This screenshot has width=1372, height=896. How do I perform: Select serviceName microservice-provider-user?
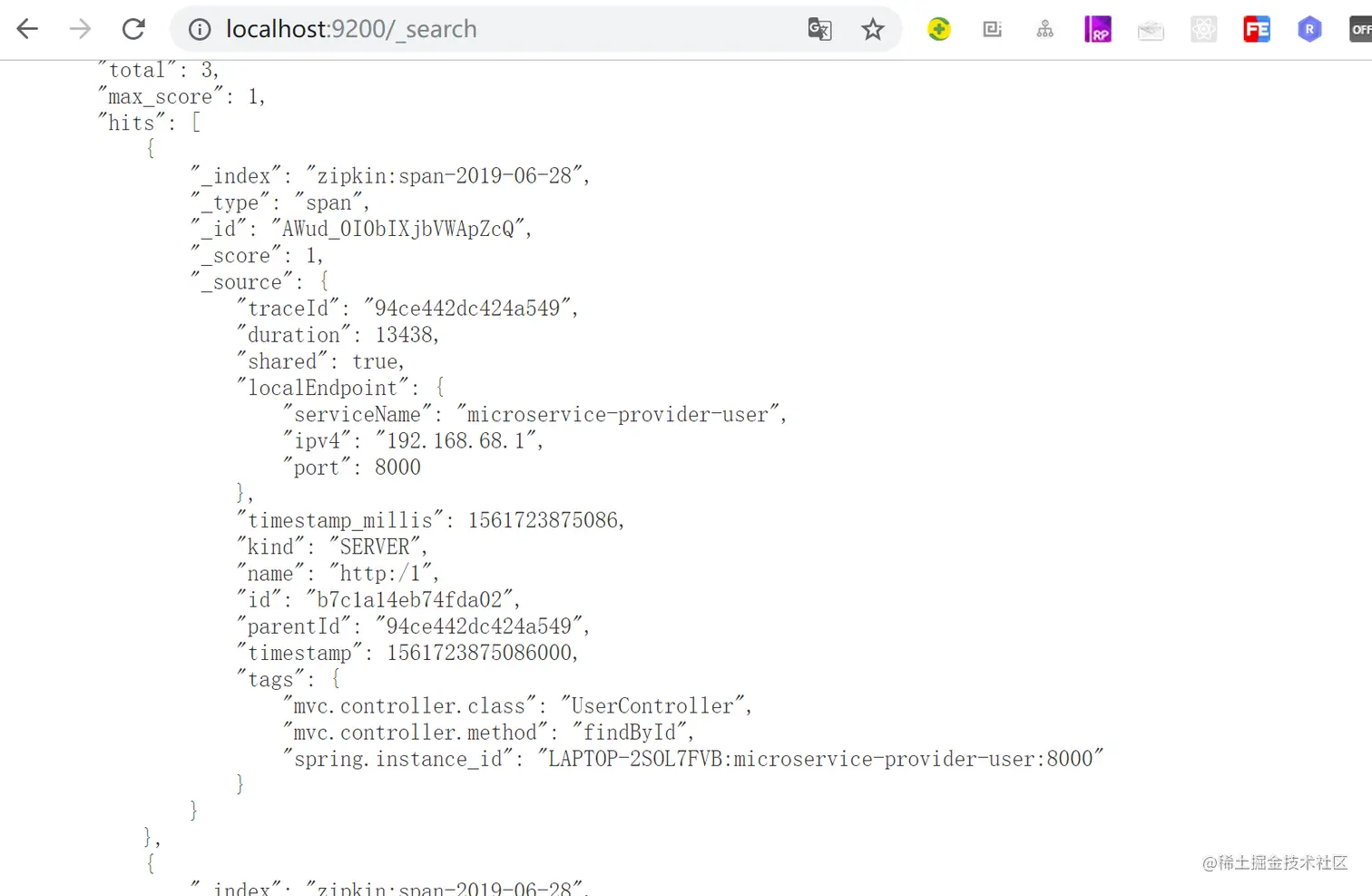click(617, 415)
